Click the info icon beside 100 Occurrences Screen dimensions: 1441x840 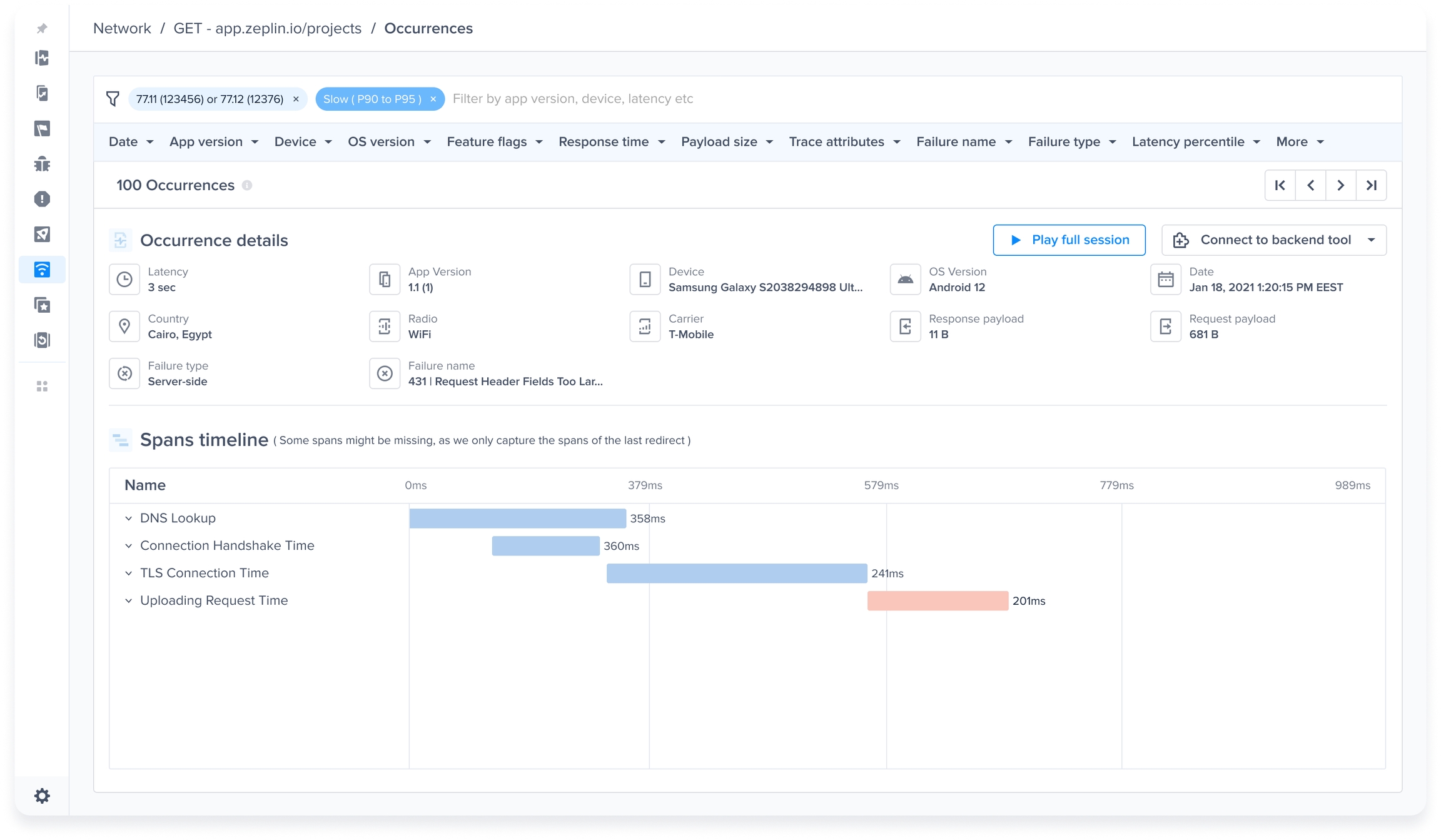click(x=247, y=186)
